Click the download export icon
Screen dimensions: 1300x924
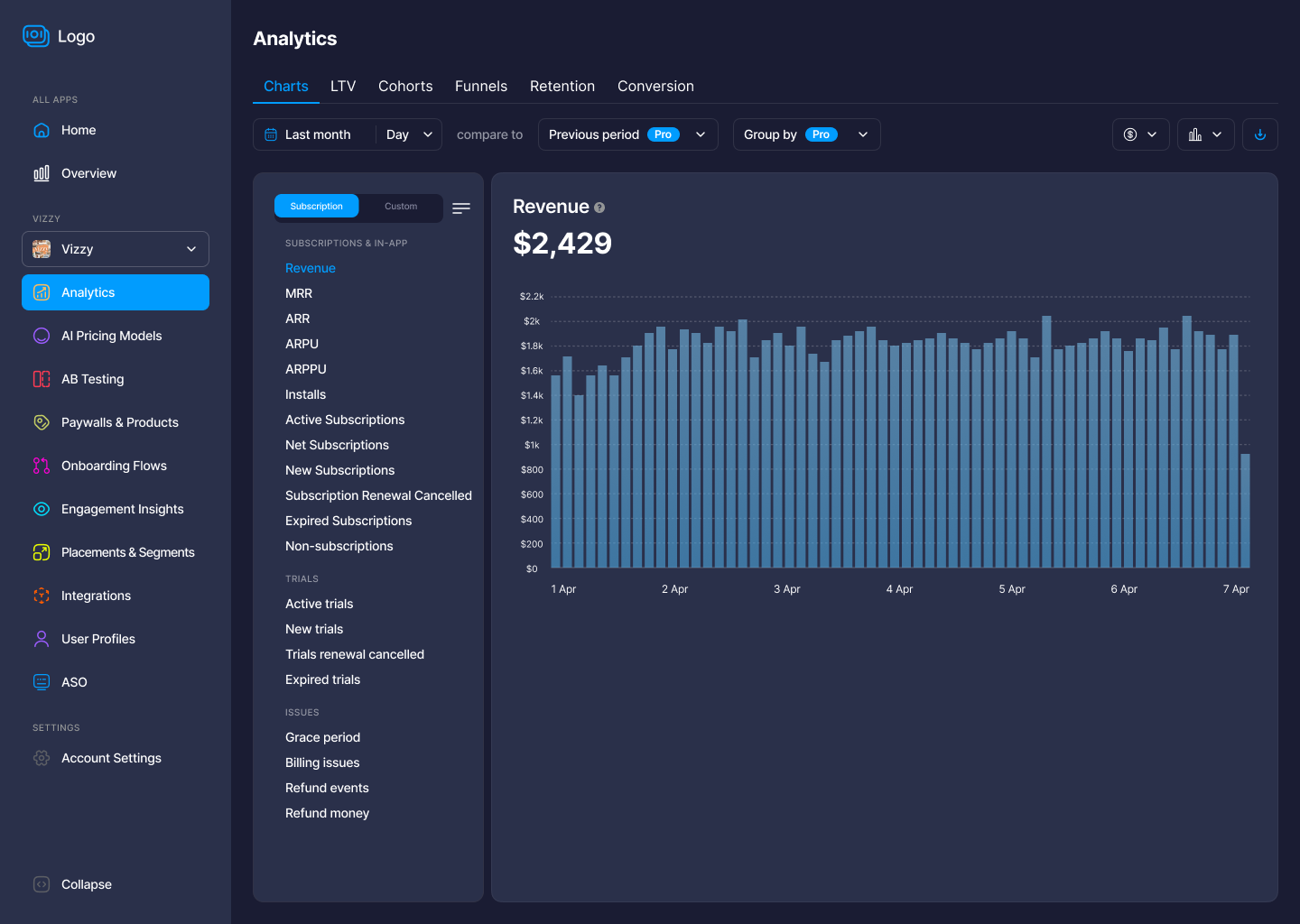point(1259,134)
